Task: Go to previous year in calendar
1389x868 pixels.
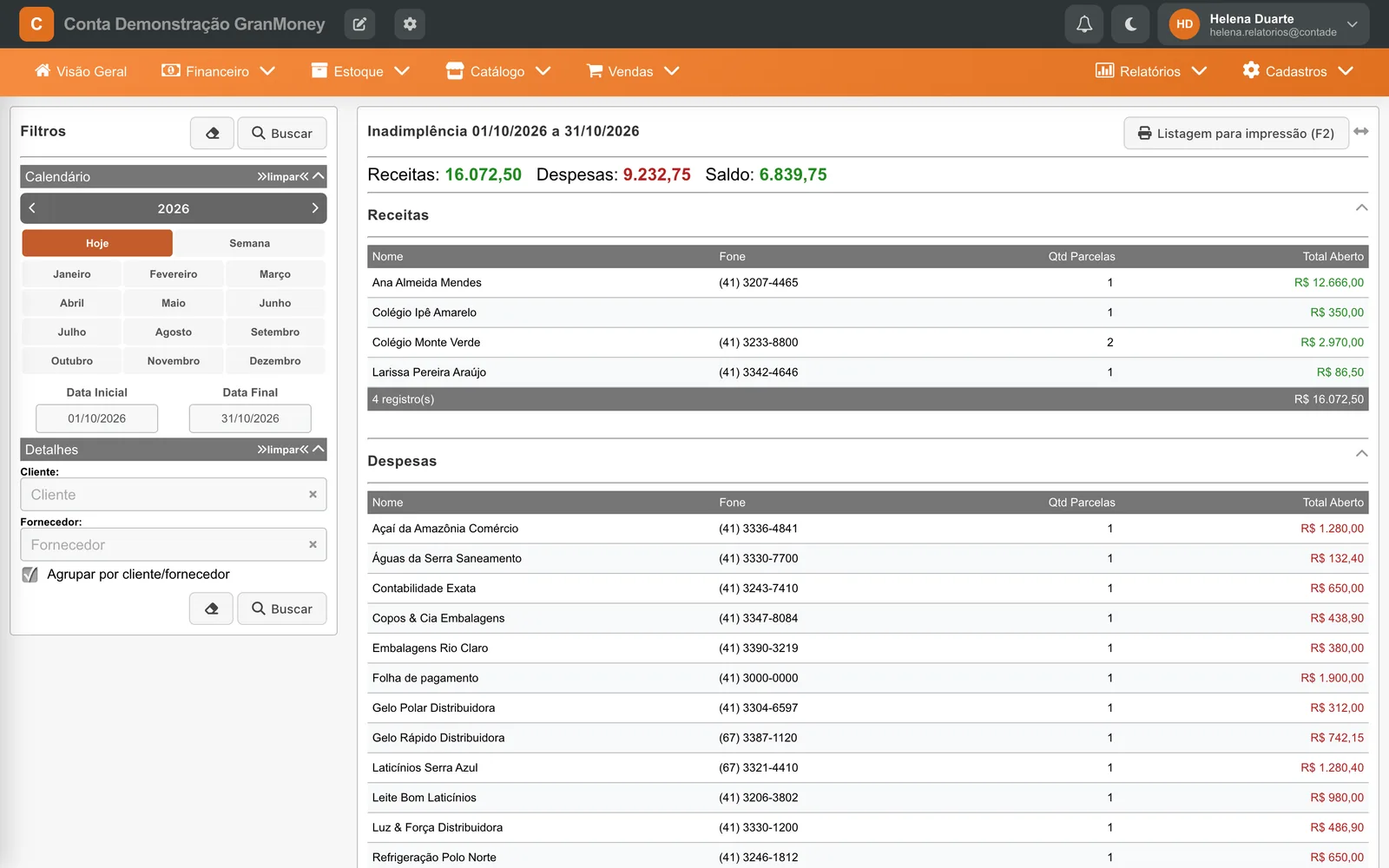Action: point(32,208)
